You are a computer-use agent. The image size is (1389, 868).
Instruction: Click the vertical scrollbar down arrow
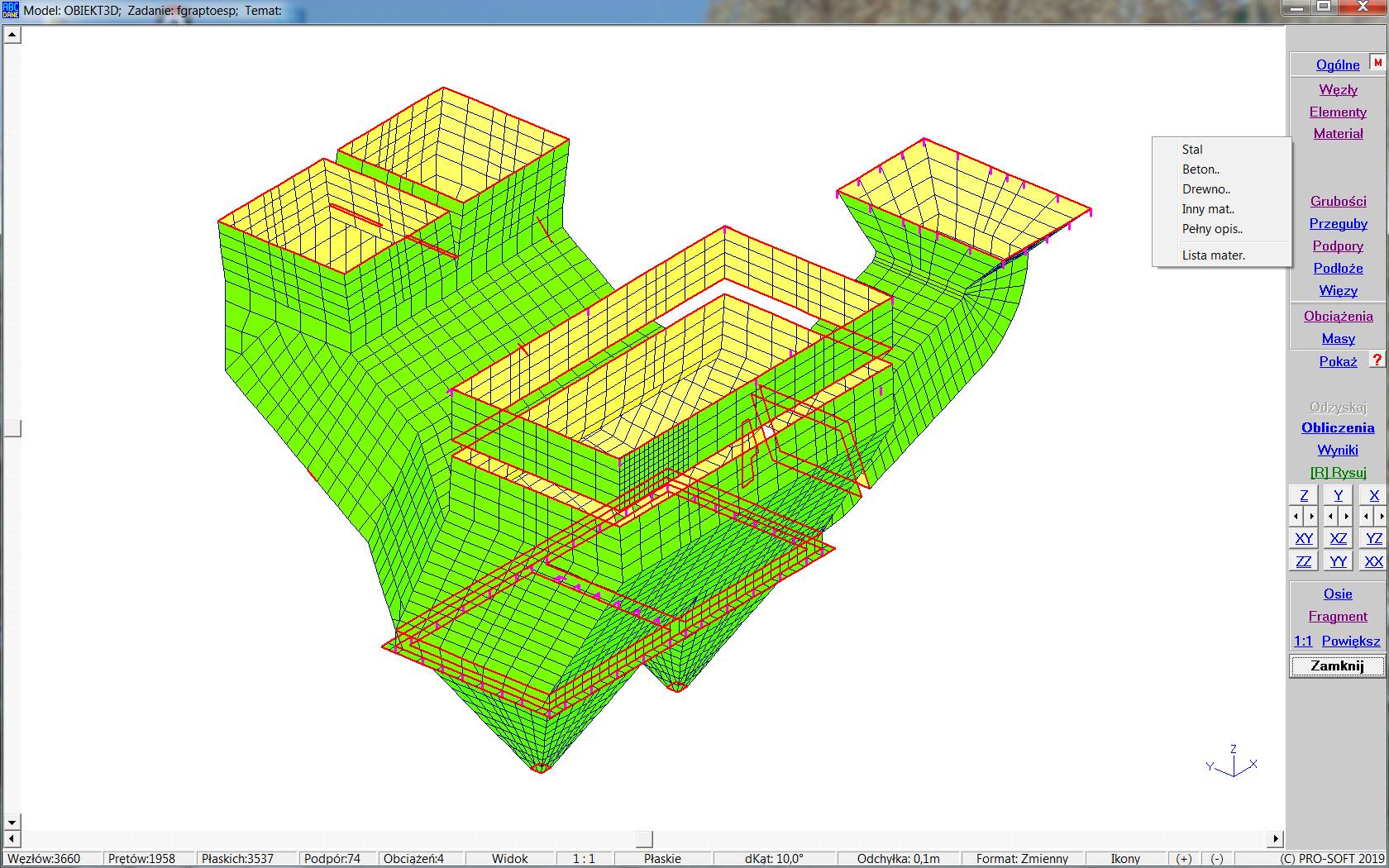(12, 823)
